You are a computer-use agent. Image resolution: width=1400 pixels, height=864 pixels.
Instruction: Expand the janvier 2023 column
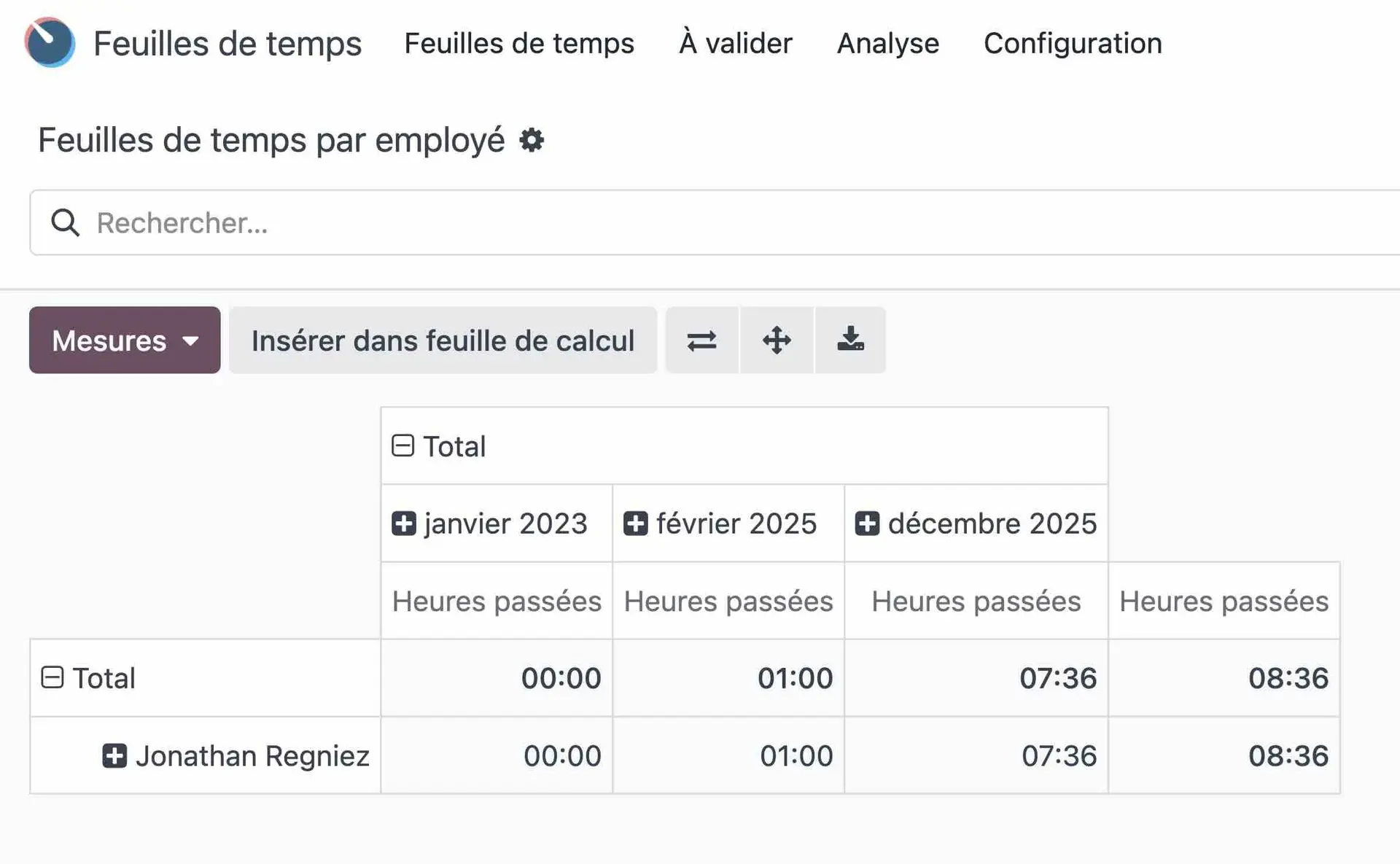click(403, 524)
